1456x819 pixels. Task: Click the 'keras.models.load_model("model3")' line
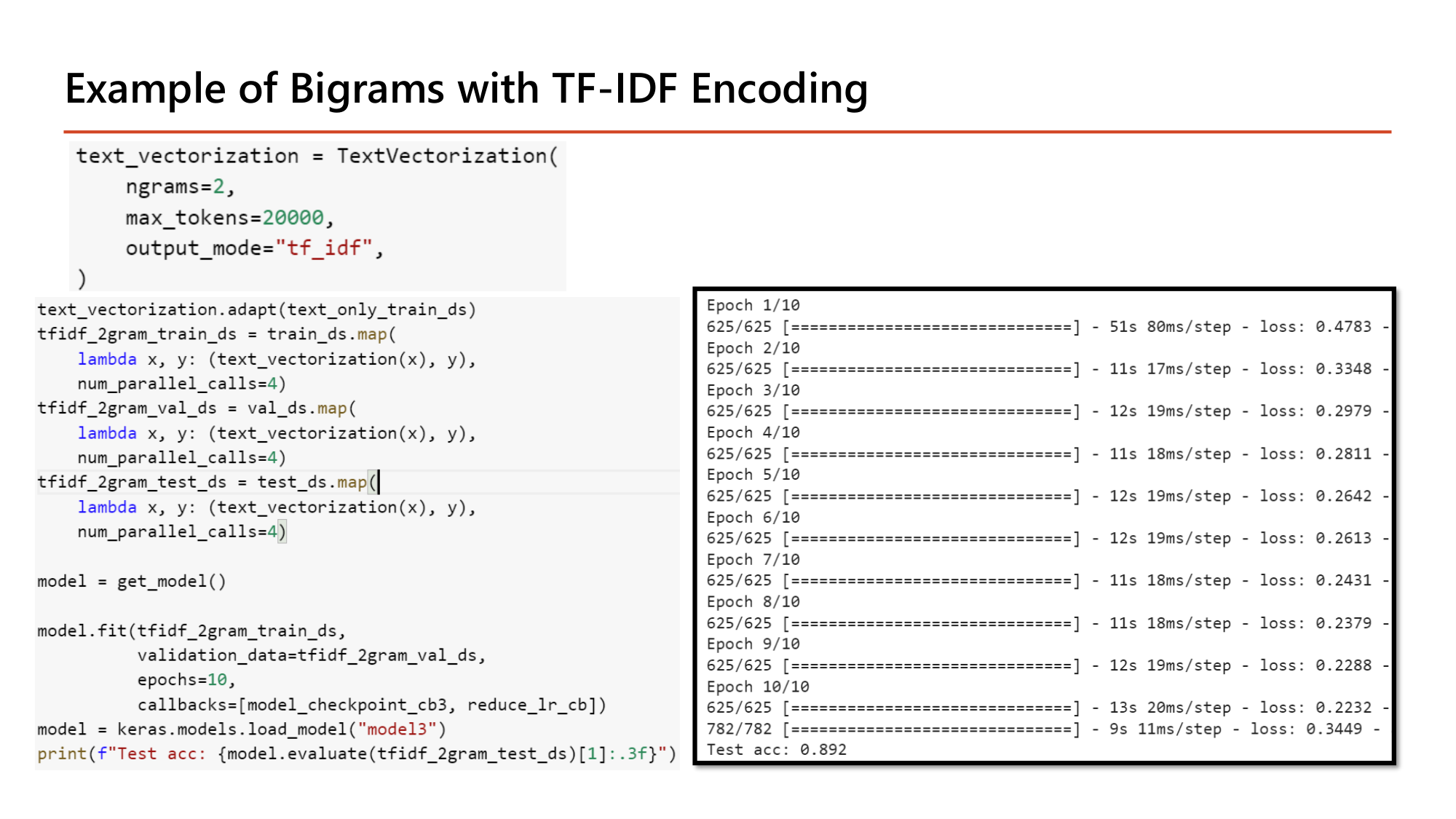click(282, 729)
